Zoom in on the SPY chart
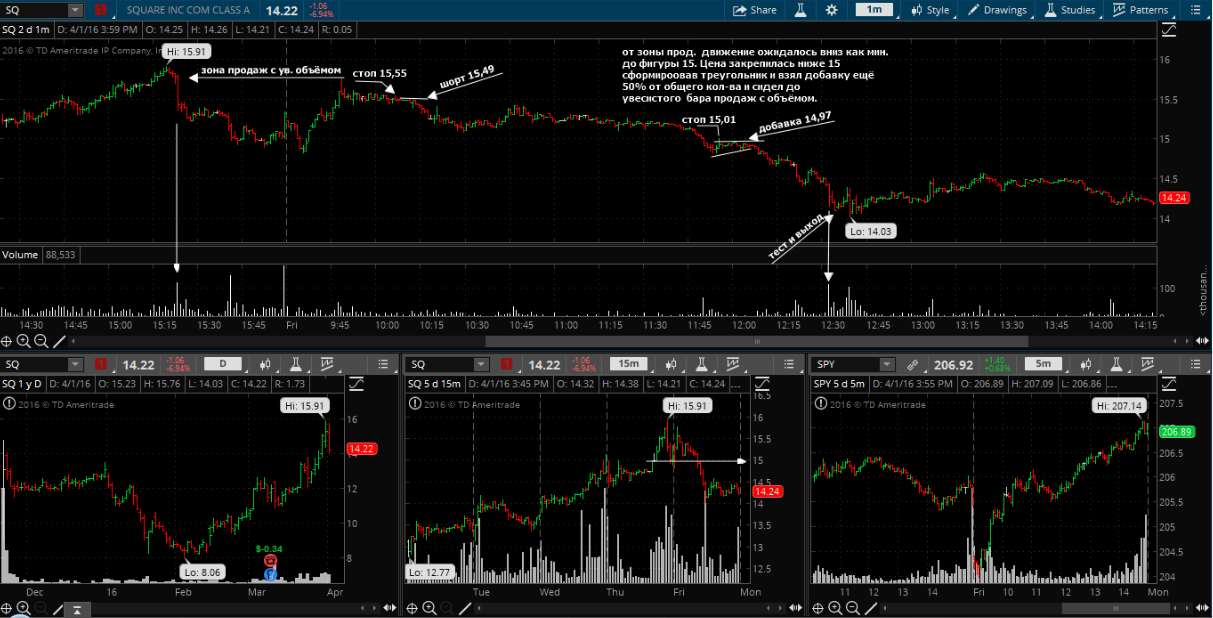The height and width of the screenshot is (618, 1213). tap(836, 609)
